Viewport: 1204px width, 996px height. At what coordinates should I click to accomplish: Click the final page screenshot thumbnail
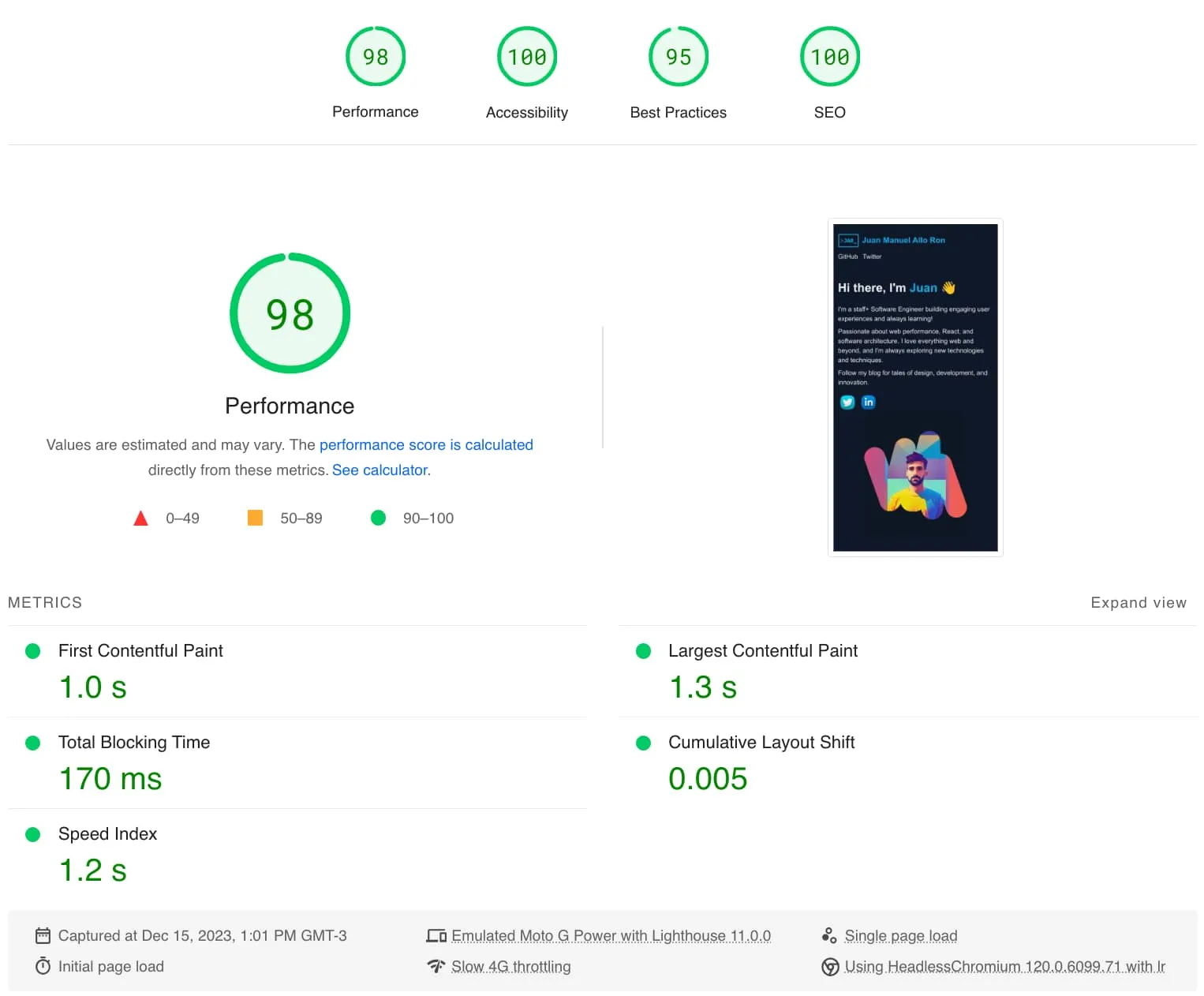[x=915, y=388]
